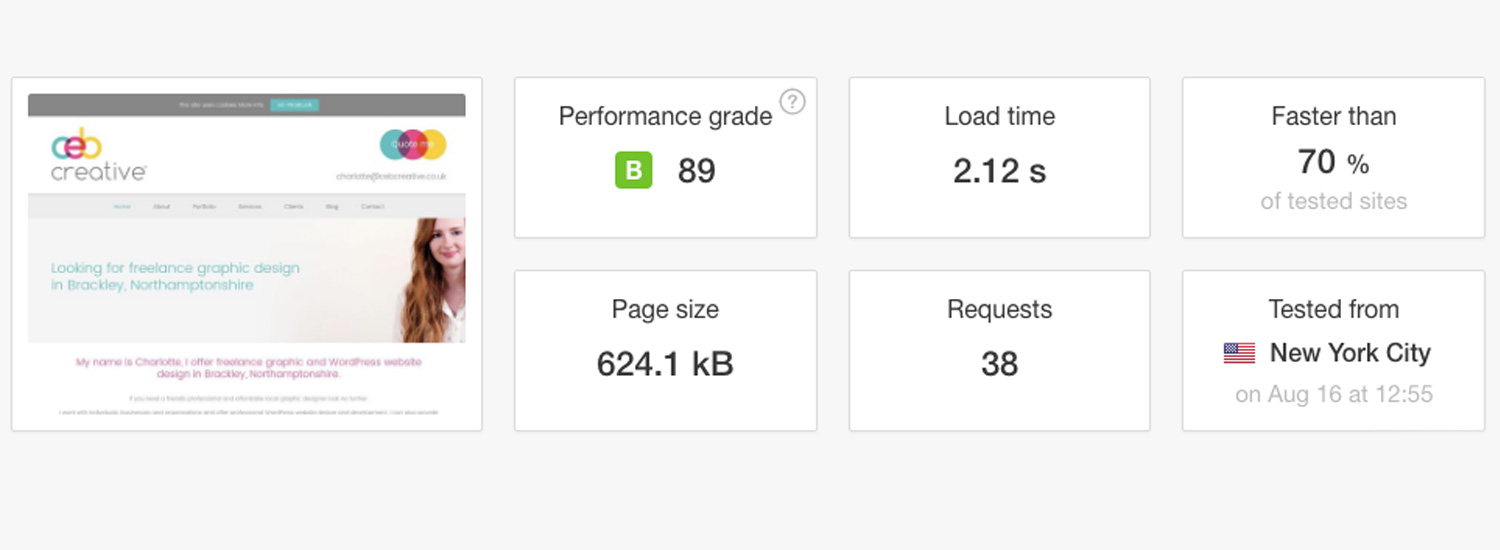Click the charlotte@cebcreative.co.uk email link
This screenshot has width=1500, height=550.
pos(391,176)
